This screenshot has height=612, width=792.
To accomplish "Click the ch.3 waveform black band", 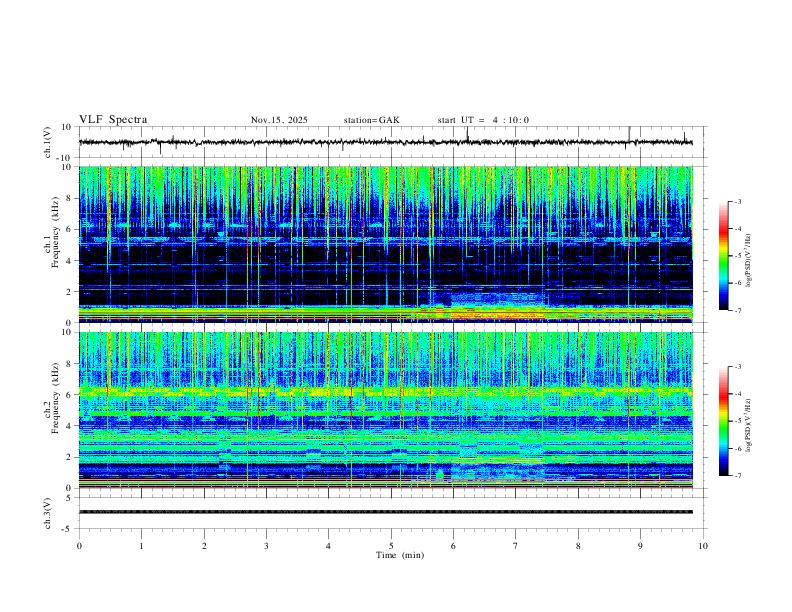I will point(386,512).
